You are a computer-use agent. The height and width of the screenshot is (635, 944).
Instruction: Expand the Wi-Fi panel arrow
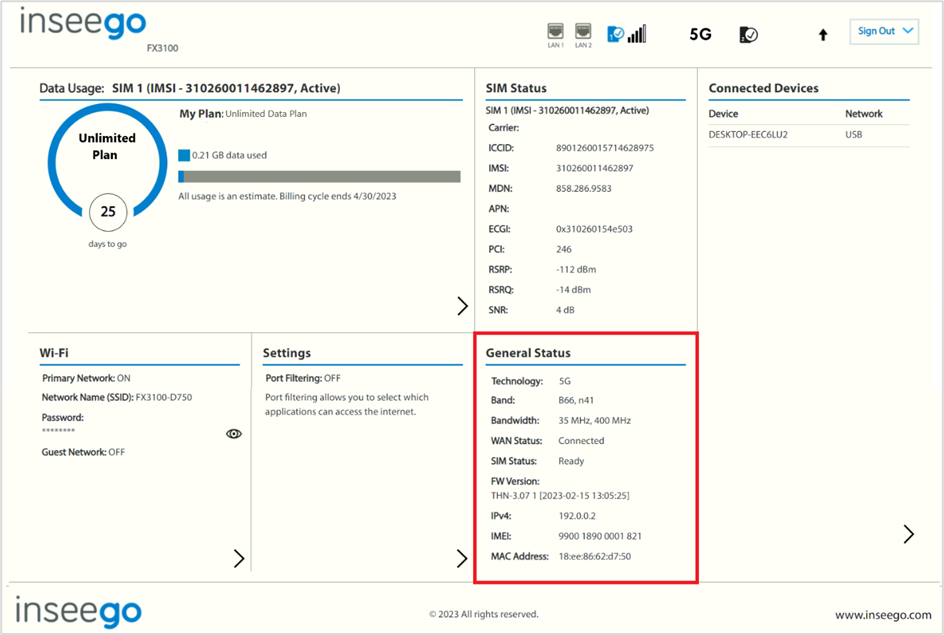238,559
